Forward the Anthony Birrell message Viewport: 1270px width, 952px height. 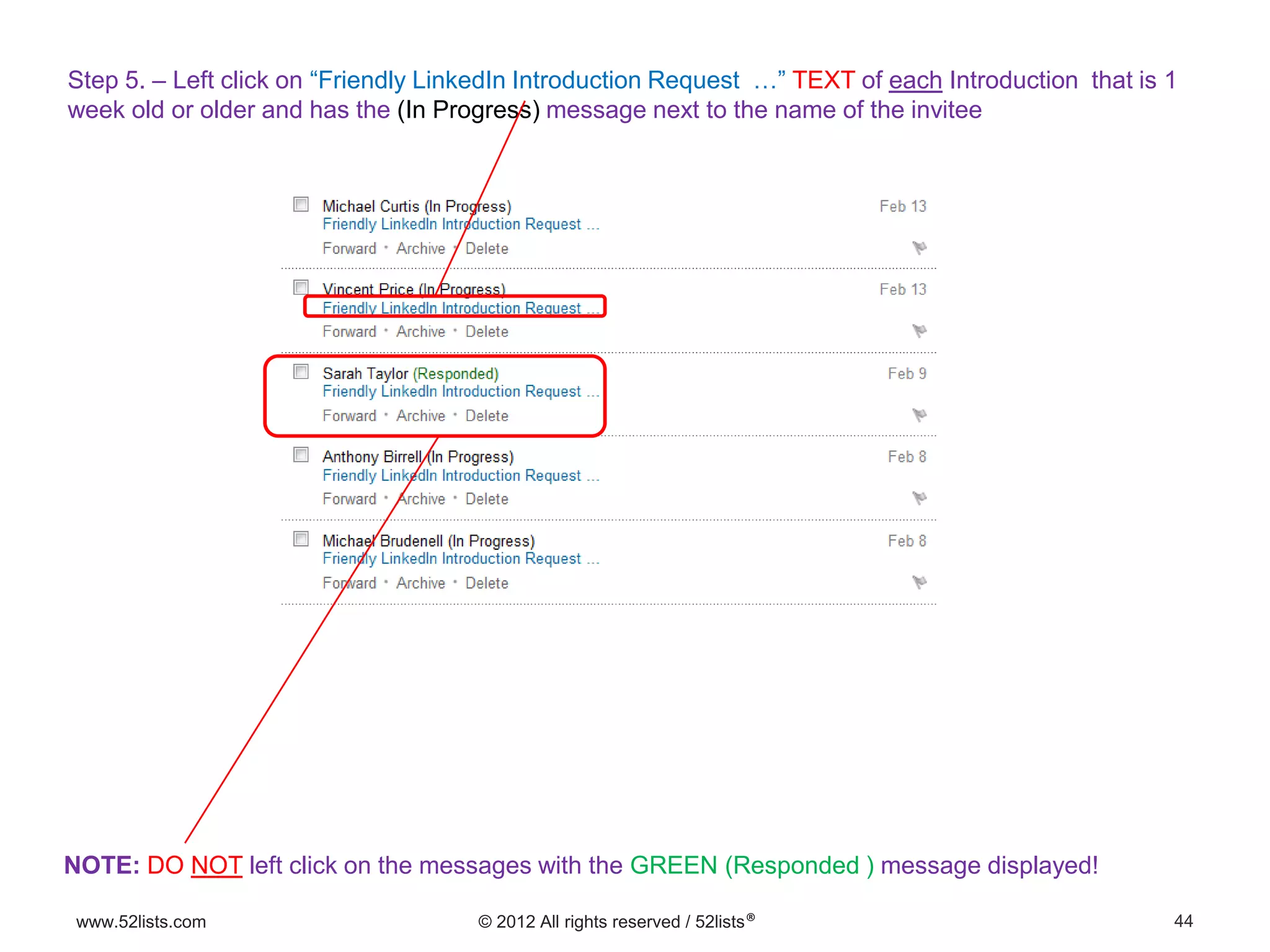349,499
